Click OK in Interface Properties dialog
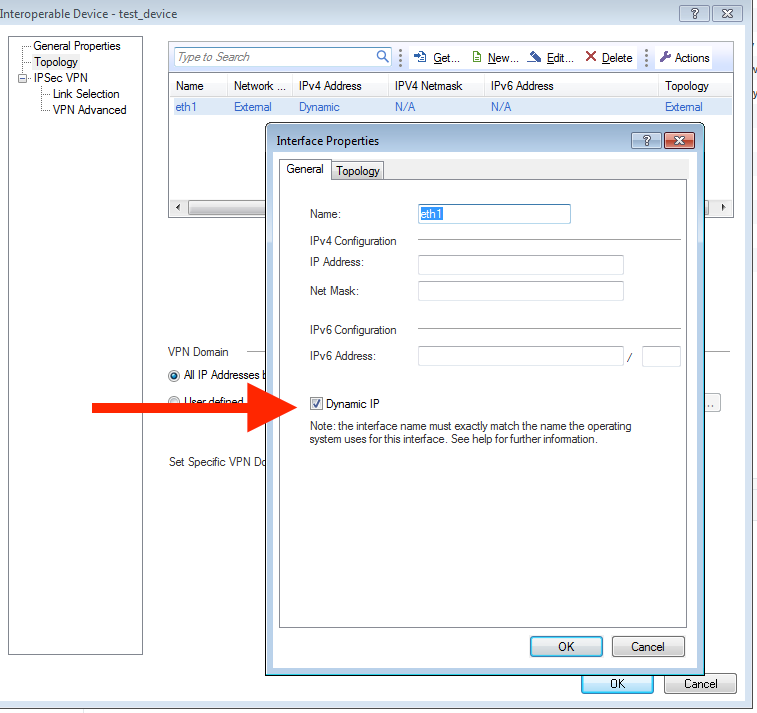Image resolution: width=757 pixels, height=713 pixels. (x=566, y=646)
